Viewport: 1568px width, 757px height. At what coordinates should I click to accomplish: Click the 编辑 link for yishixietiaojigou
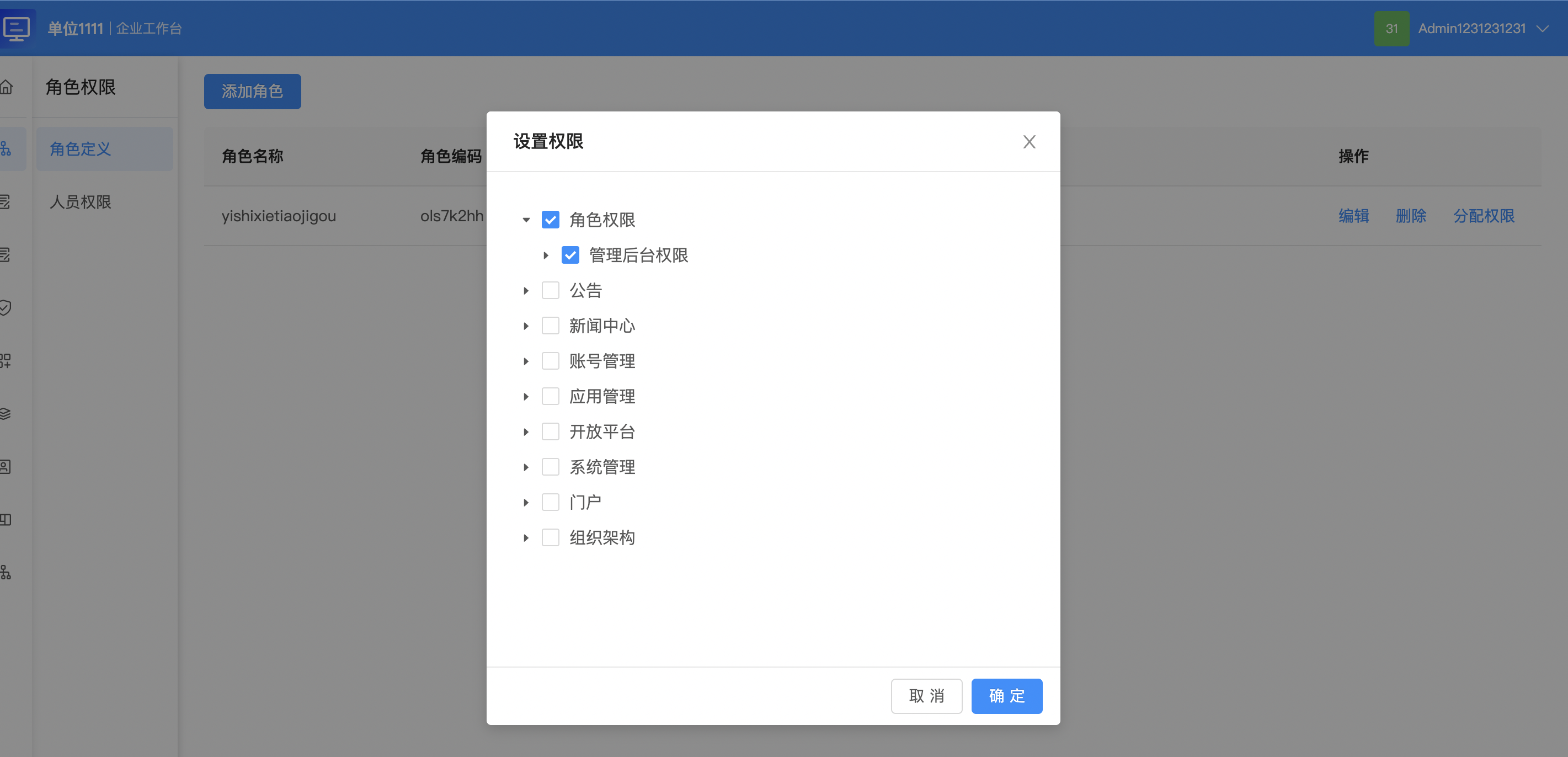click(x=1353, y=215)
